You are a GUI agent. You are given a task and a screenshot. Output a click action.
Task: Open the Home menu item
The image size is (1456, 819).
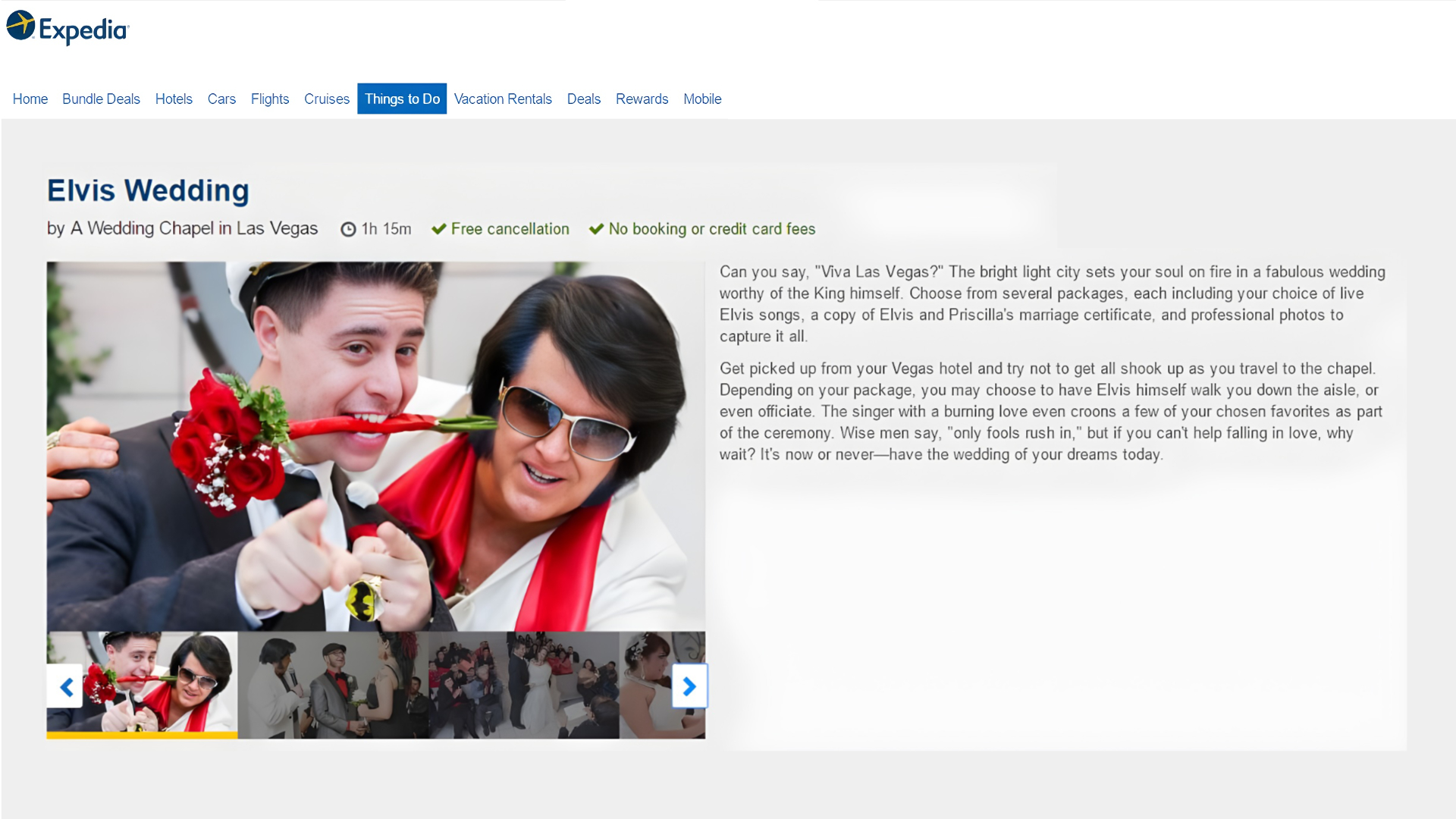point(30,99)
